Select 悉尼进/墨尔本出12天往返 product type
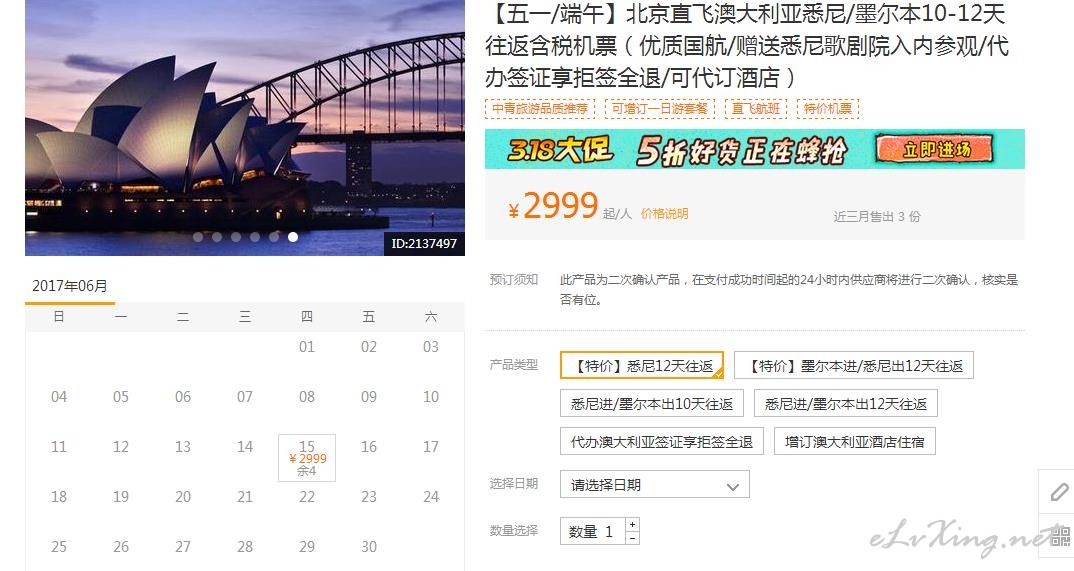 coord(845,403)
